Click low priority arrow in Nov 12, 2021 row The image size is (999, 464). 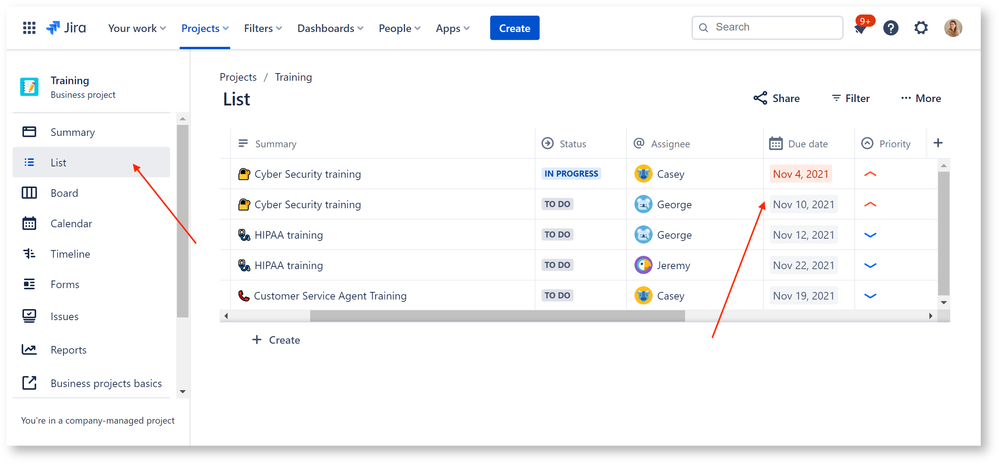870,235
